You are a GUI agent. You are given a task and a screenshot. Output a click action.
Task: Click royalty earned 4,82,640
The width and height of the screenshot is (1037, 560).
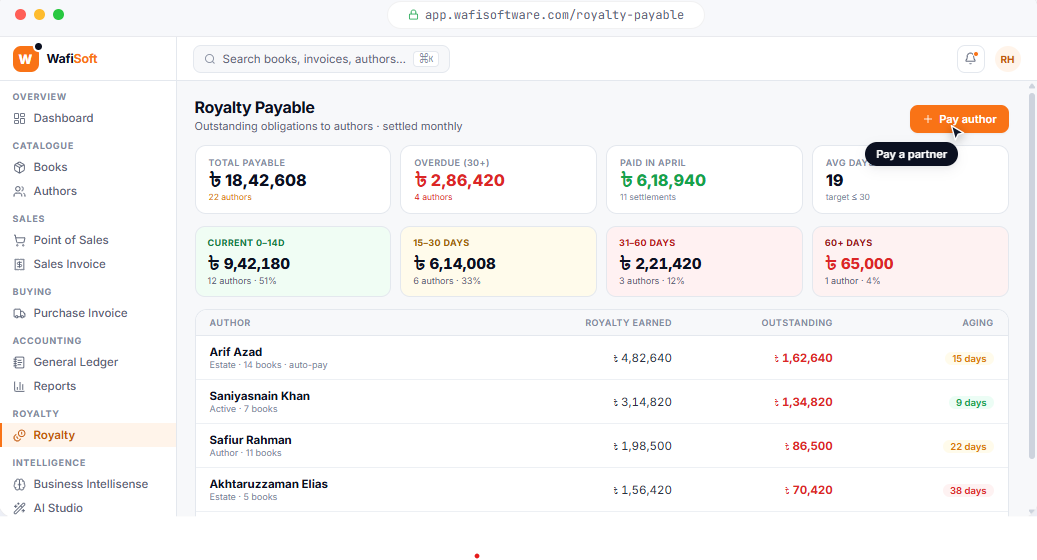[642, 358]
